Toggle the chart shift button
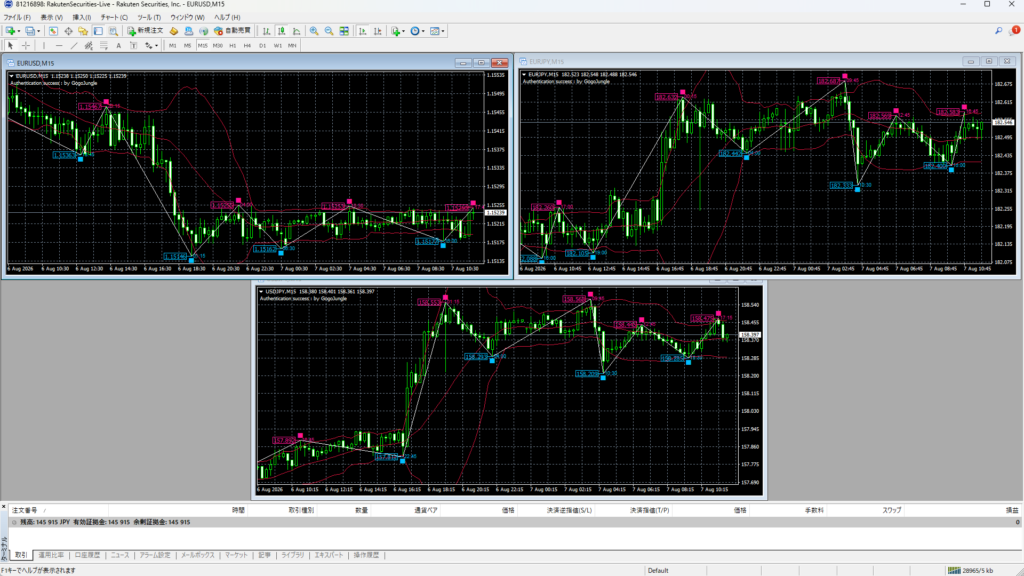This screenshot has width=1024, height=576. (377, 31)
